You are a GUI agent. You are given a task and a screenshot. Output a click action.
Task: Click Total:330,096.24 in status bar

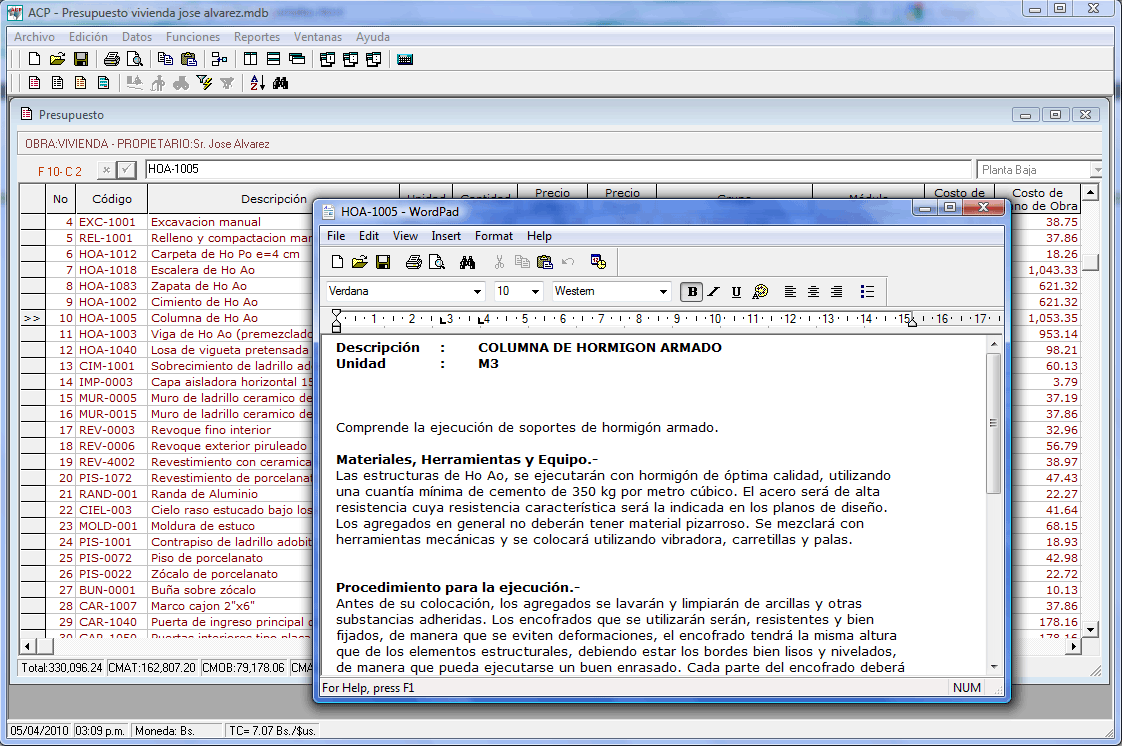pyautogui.click(x=62, y=668)
